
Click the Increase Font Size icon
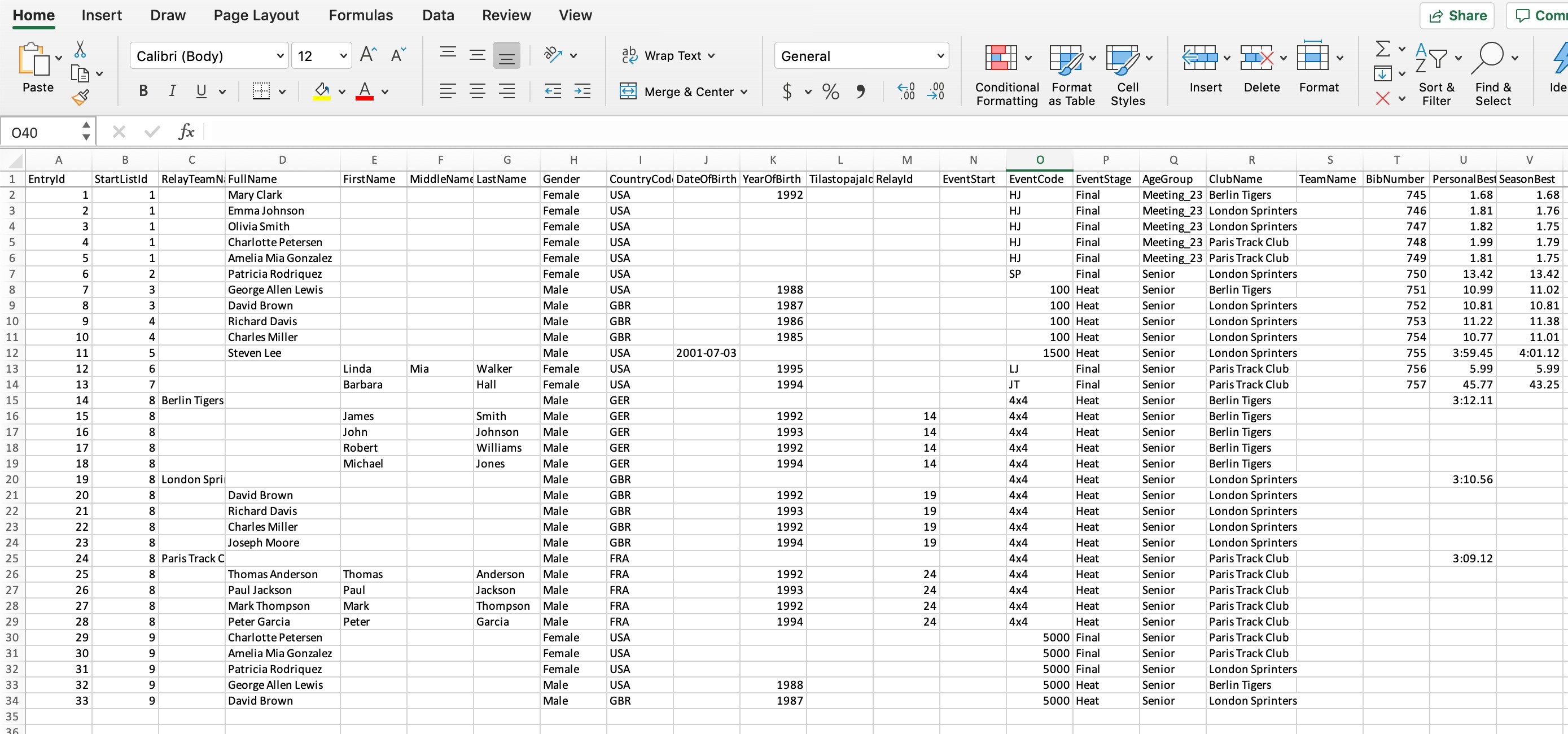coord(368,55)
